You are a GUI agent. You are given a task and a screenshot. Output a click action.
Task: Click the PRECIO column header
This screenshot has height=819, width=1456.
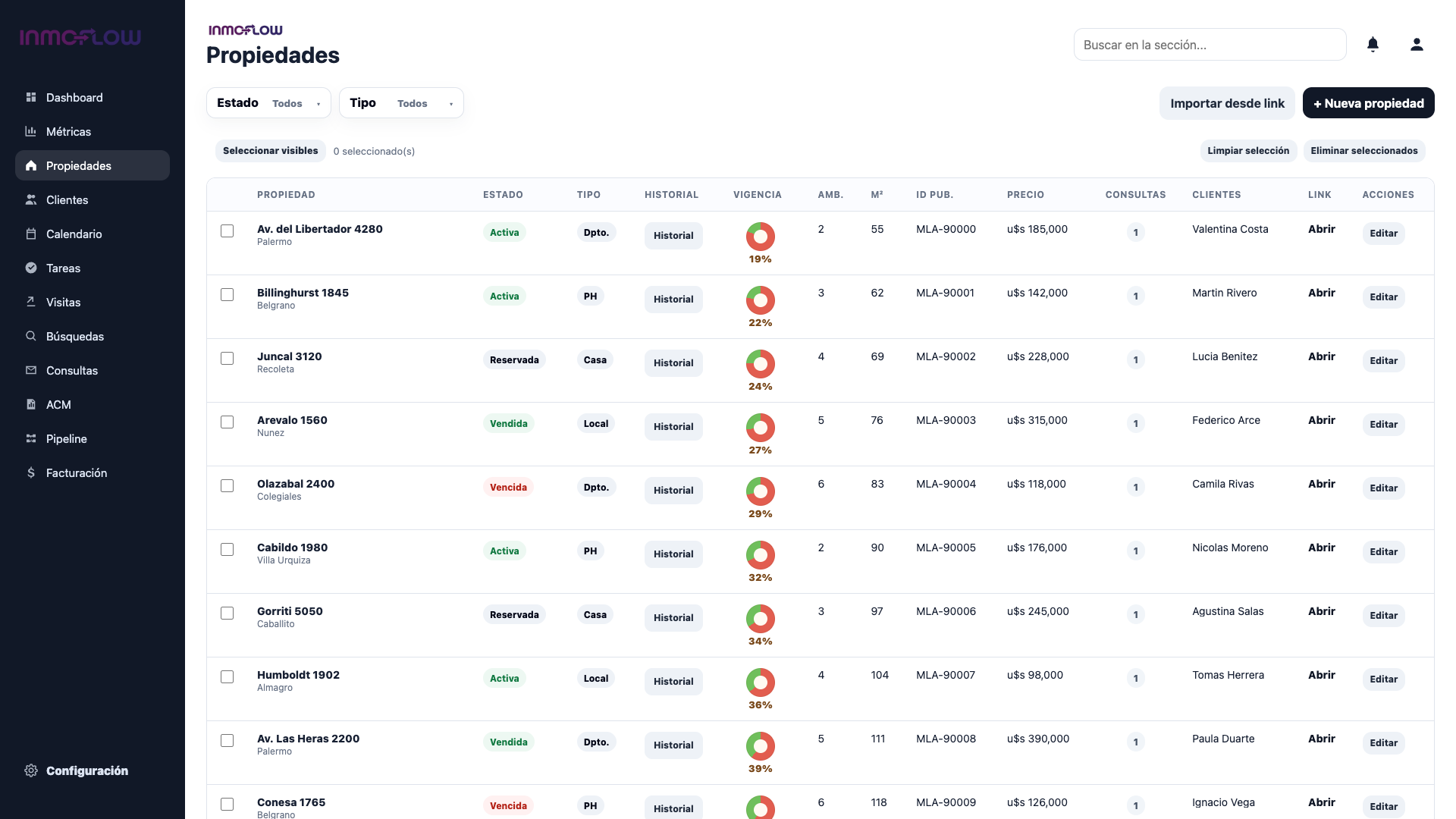point(1025,195)
